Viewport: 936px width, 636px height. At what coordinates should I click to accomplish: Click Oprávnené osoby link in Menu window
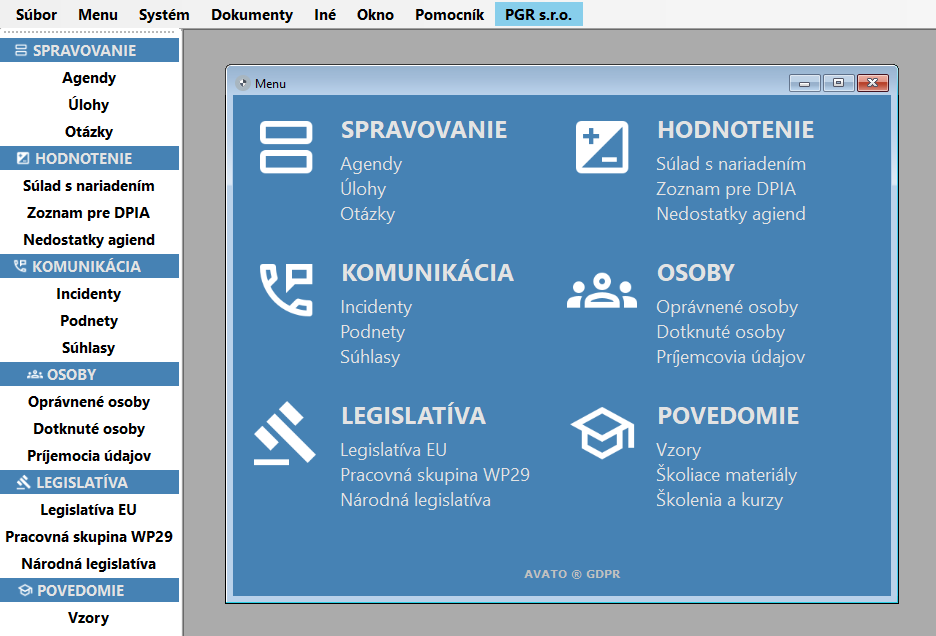[727, 307]
